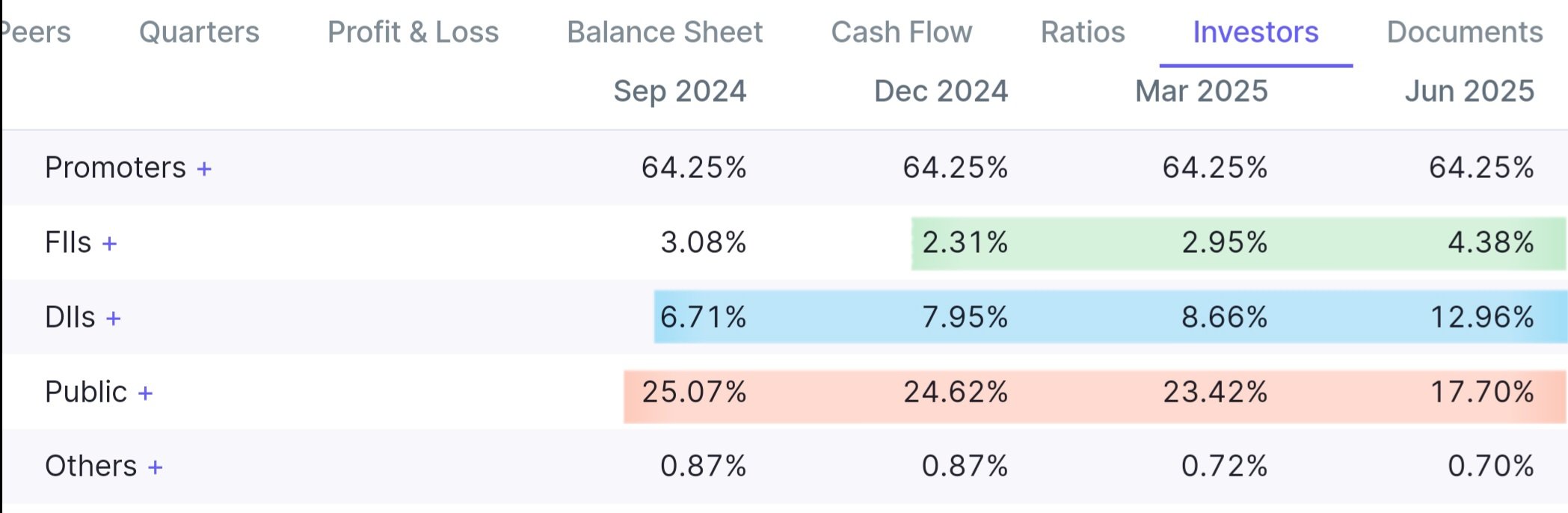Click the Jun 2025 column header

pos(1469,91)
